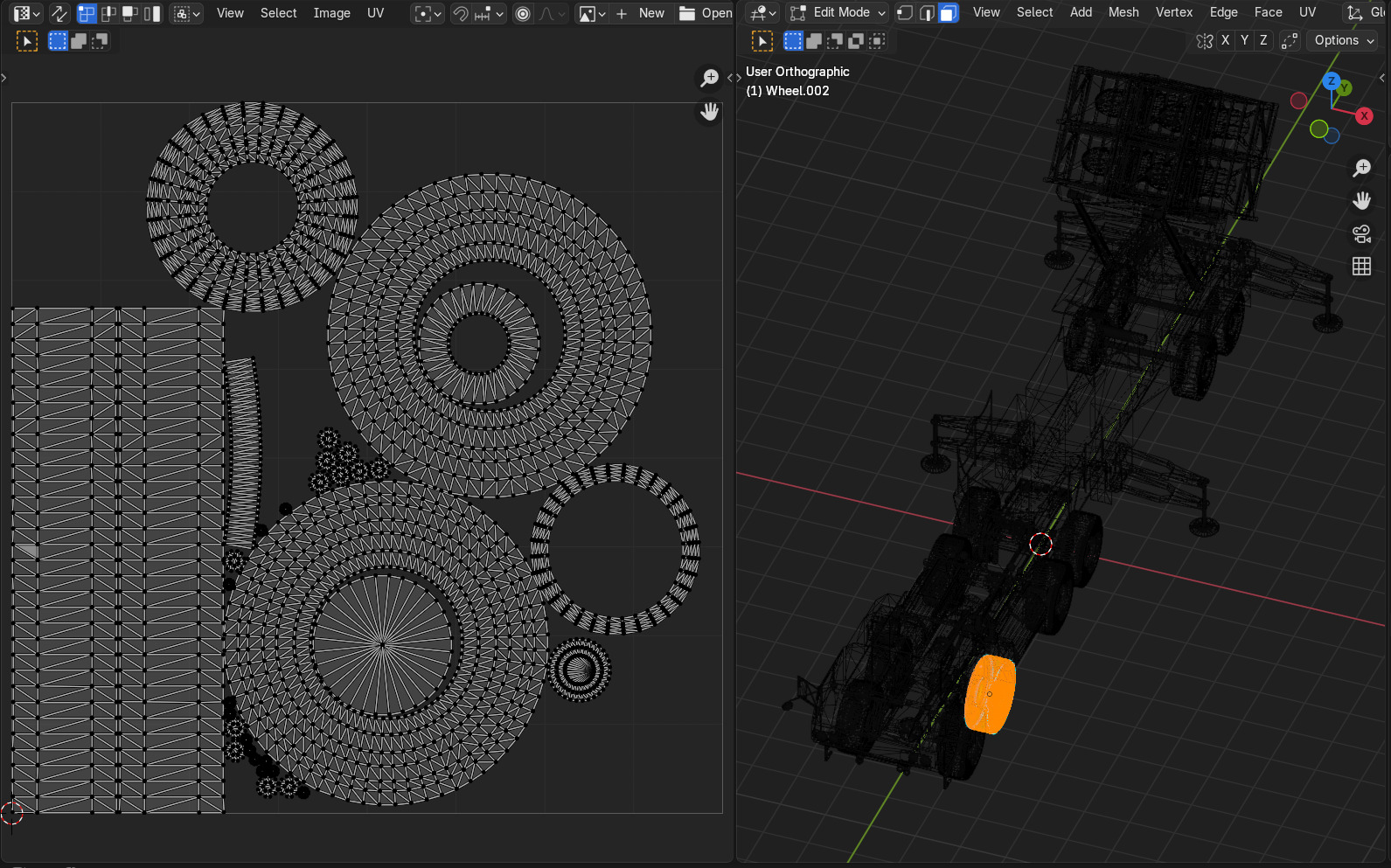Open the Edge menu
Image resolution: width=1391 pixels, height=868 pixels.
pos(1224,12)
